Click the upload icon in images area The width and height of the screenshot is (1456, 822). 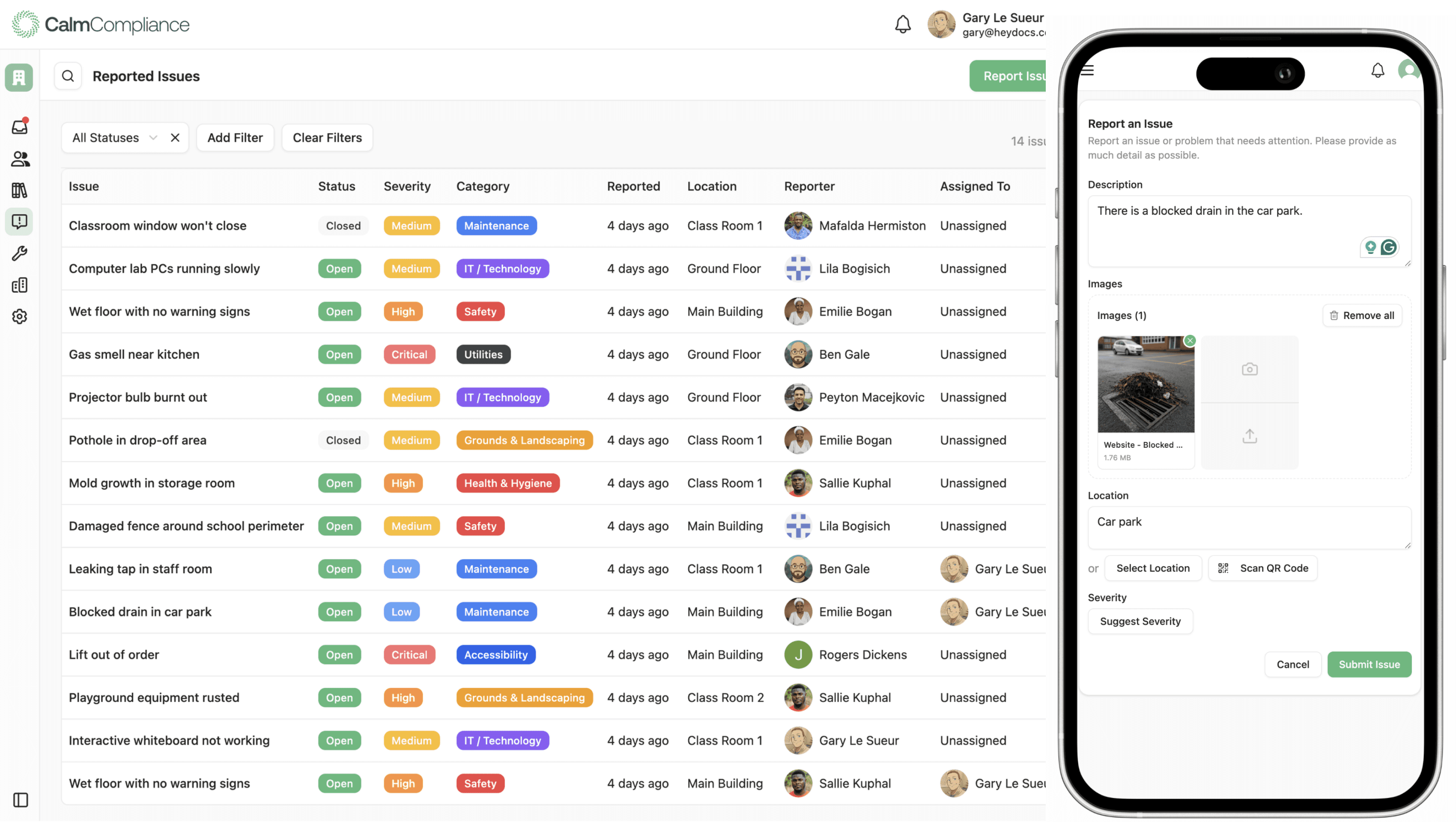tap(1249, 436)
